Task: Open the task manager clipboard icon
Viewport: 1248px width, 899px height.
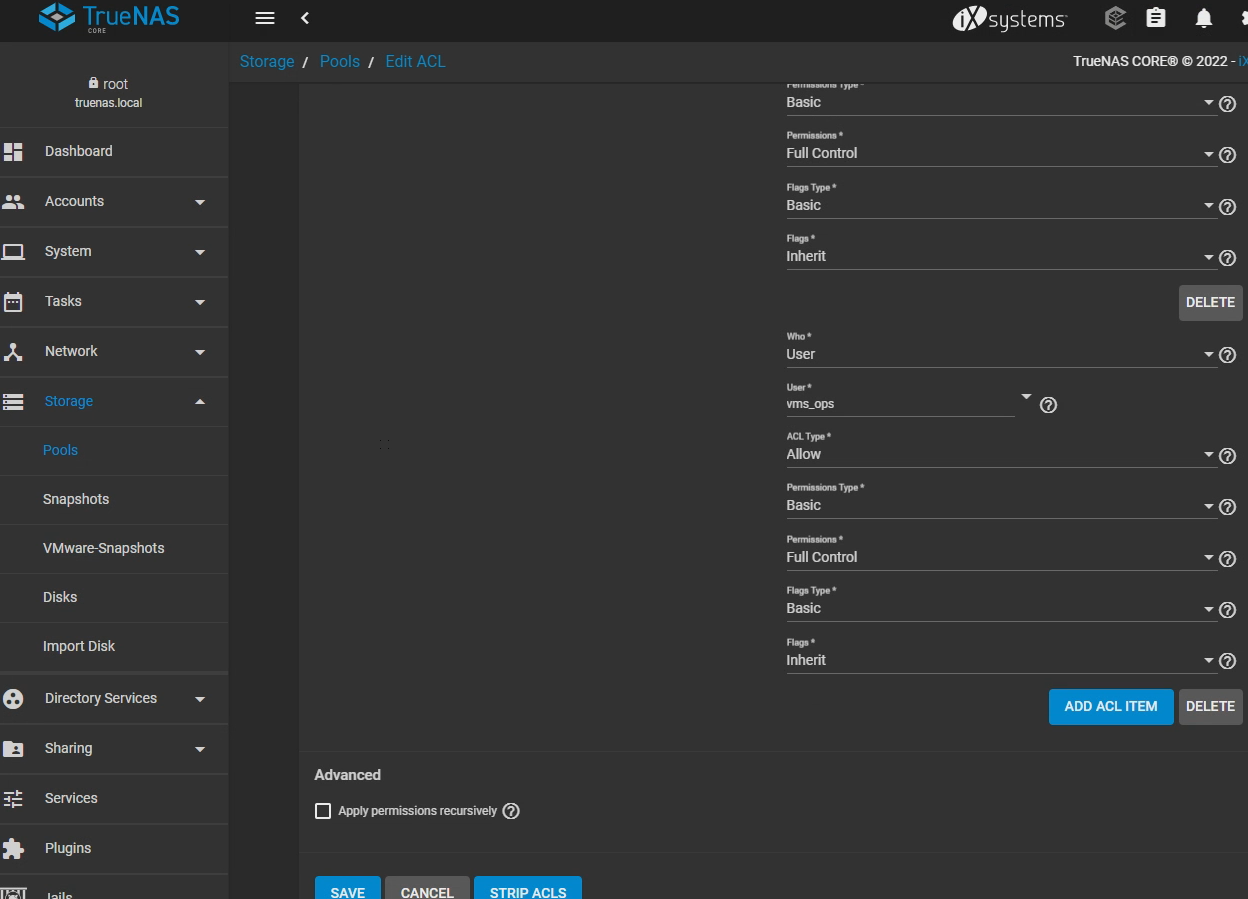Action: 1156,18
